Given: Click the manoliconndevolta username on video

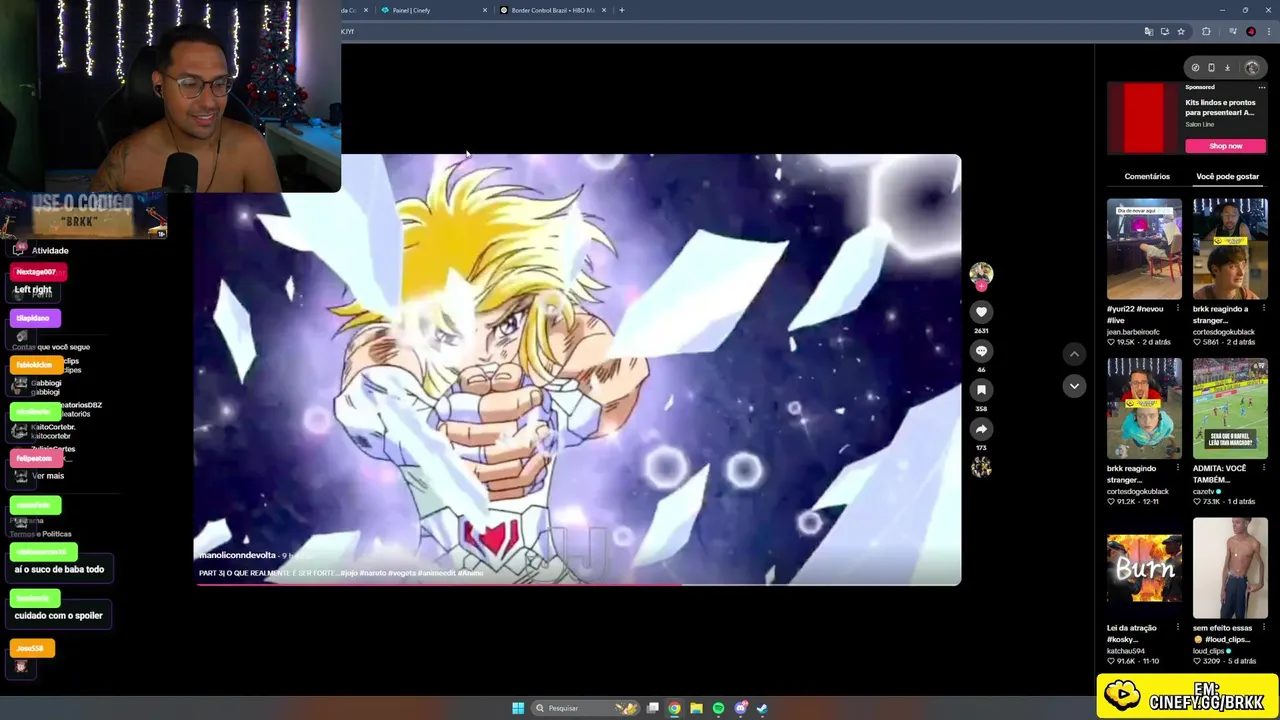Looking at the screenshot, I should (237, 555).
